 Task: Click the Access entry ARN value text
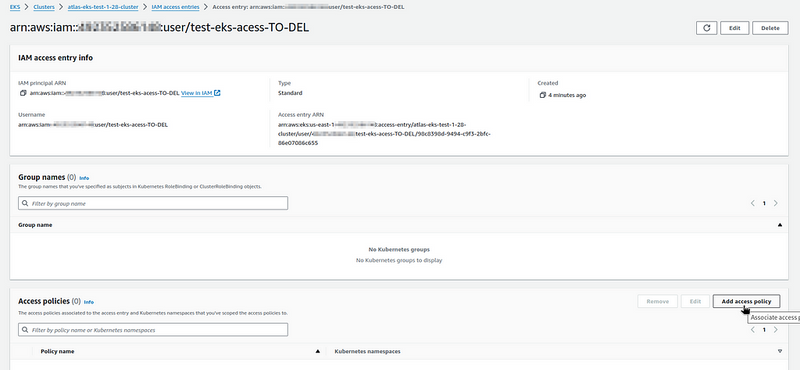pyautogui.click(x=384, y=134)
